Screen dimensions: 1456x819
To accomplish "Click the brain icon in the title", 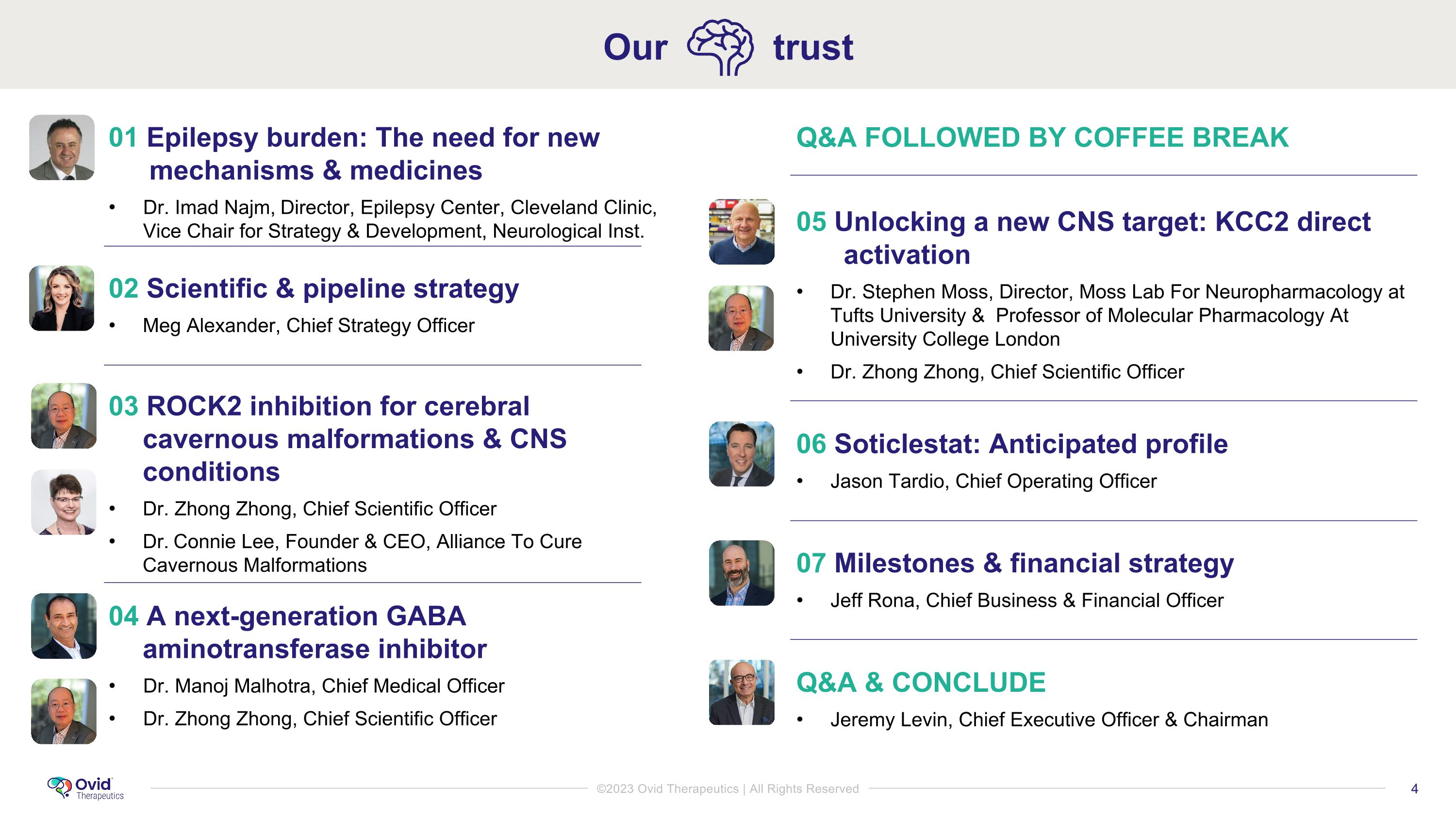I will 720,47.
